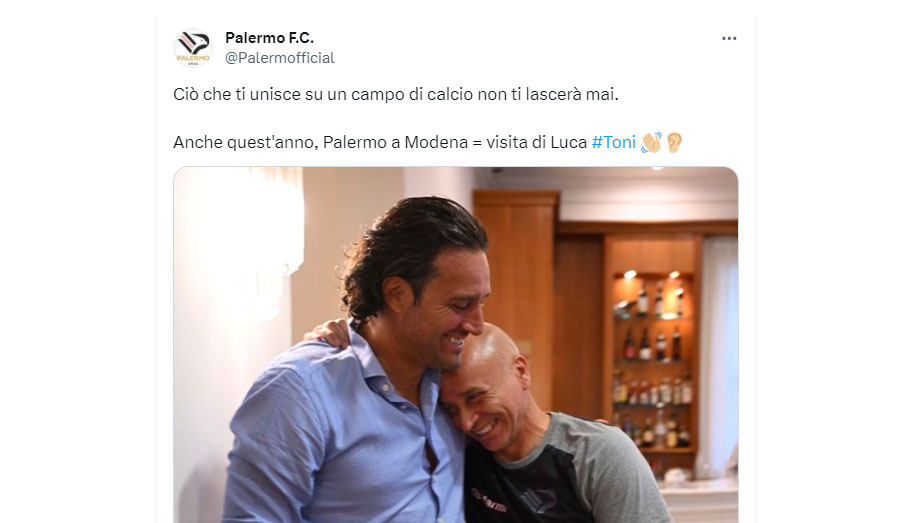Click the word "Luca" before the hashtag
Viewport: 922px width, 523px height.
click(x=569, y=142)
